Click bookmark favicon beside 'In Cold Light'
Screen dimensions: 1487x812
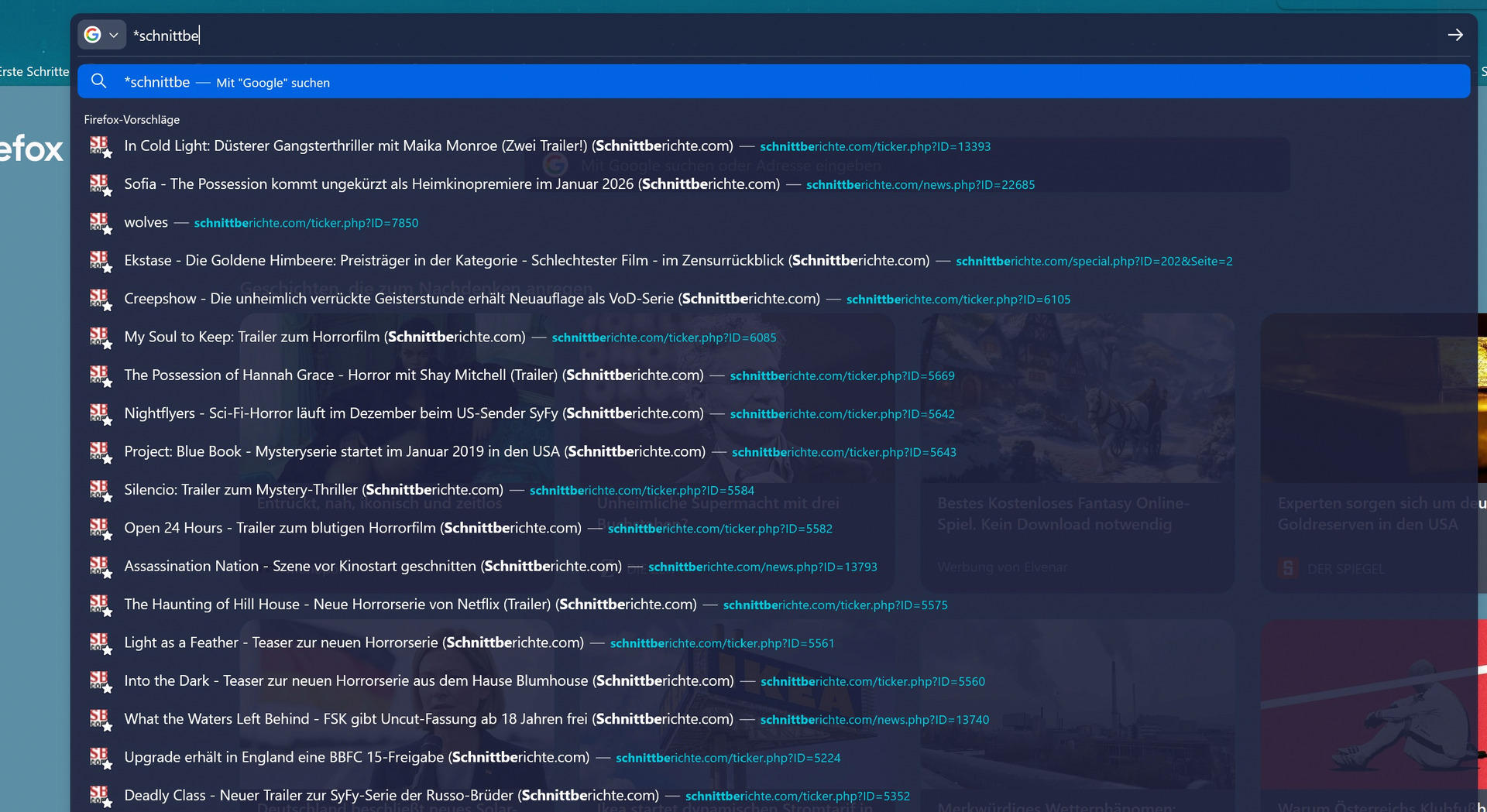pos(101,146)
